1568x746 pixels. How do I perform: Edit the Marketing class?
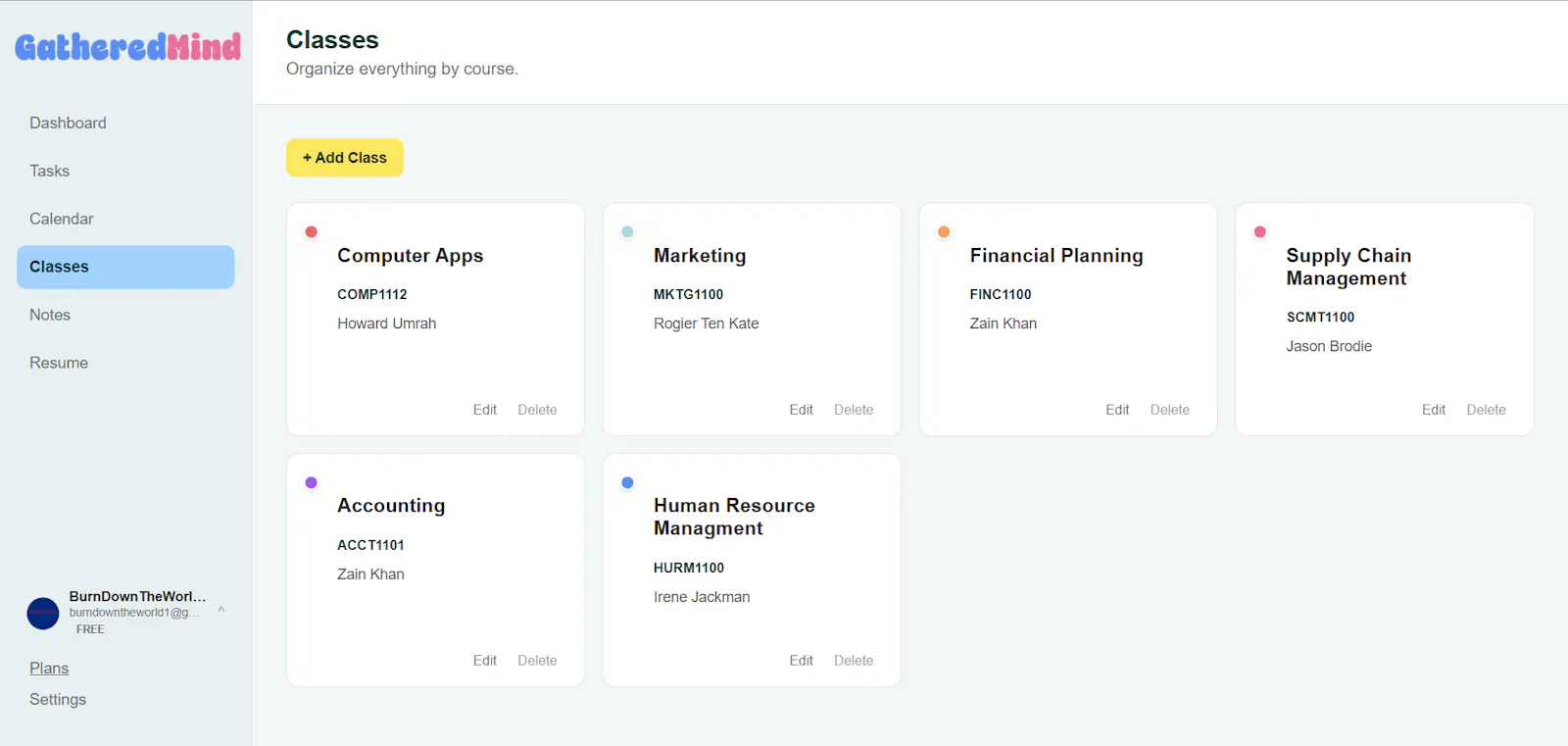[x=802, y=410]
